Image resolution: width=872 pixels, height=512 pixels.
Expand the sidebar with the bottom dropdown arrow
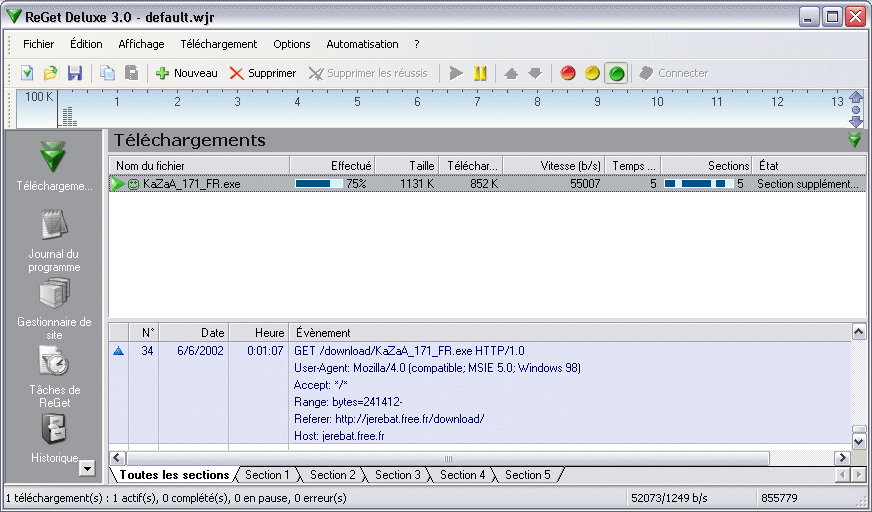tap(87, 468)
